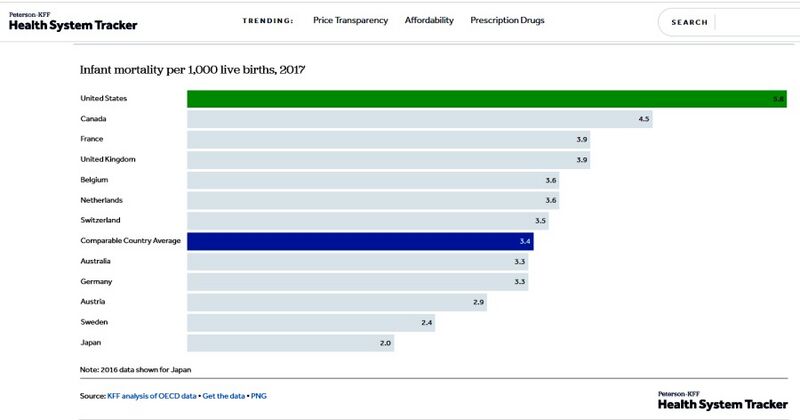Click the Belgium bar in the chart
This screenshot has width=800, height=420.
tap(372, 180)
